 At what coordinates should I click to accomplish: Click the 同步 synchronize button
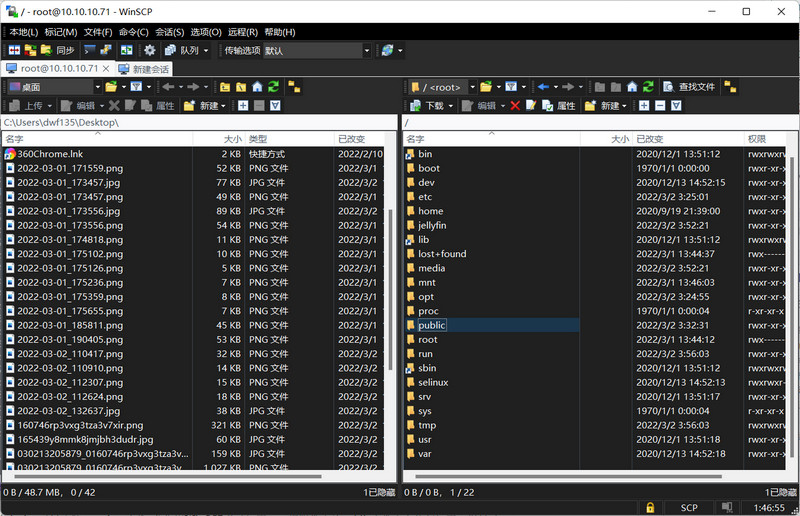coord(58,50)
